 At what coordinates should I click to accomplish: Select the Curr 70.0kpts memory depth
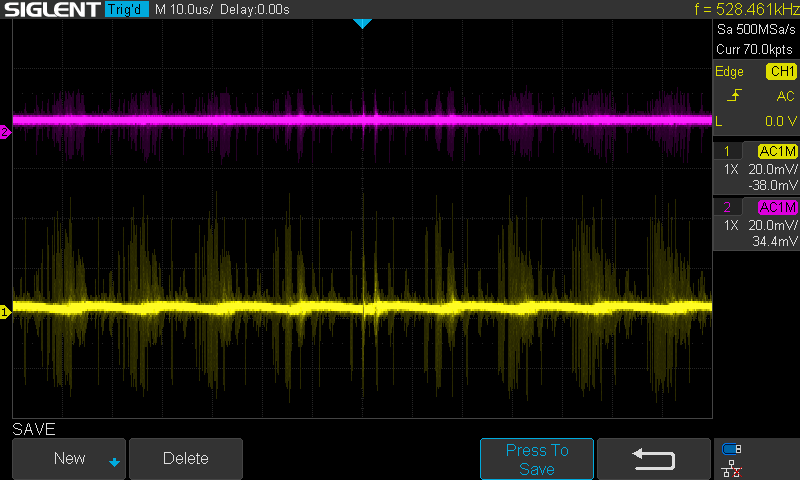point(754,49)
